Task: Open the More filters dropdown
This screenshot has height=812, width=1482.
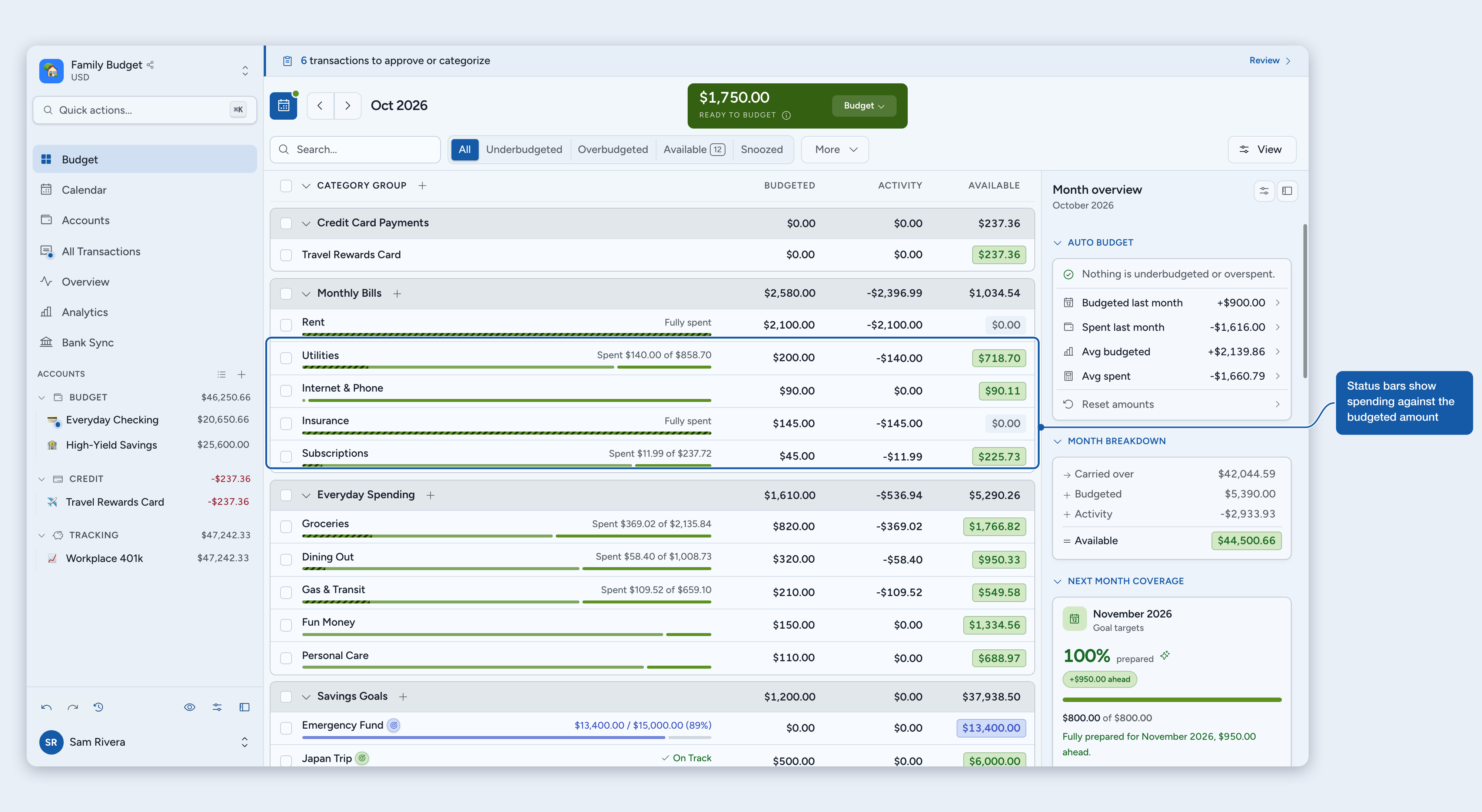Action: coord(835,150)
